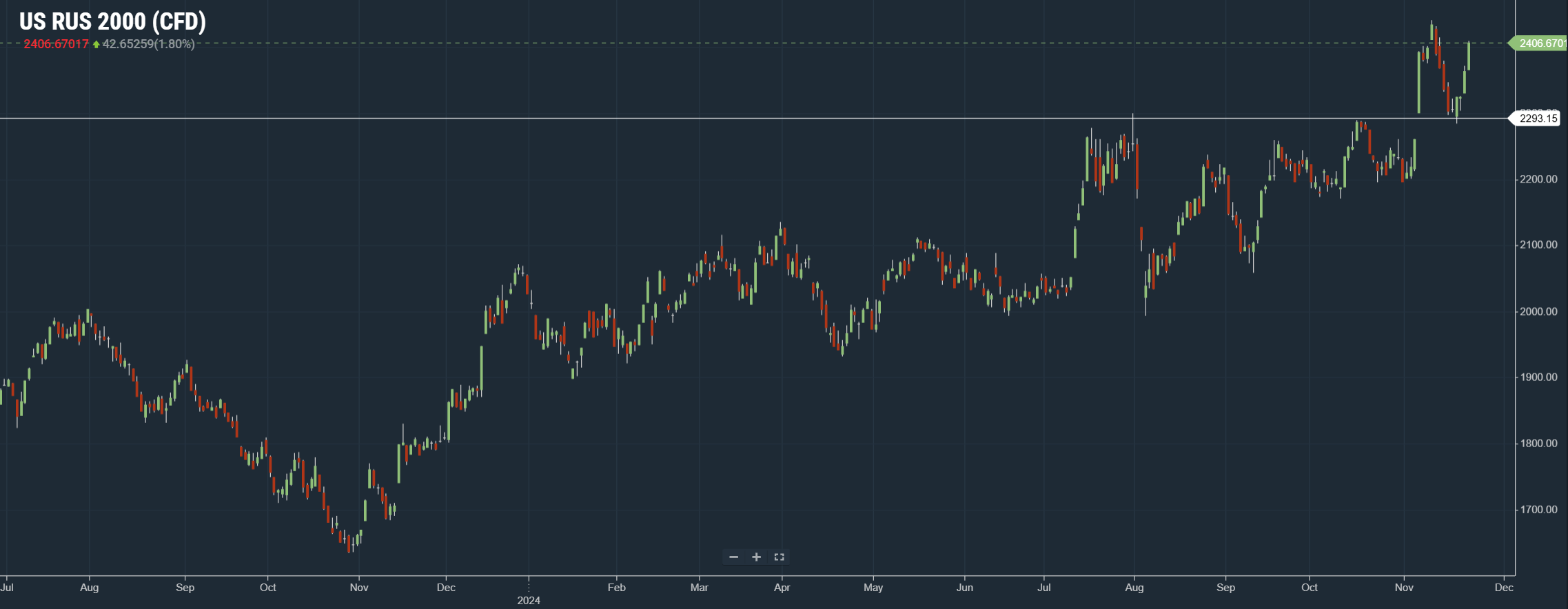
Task: Click the 42.65259(1.80%) change value
Action: click(x=148, y=44)
